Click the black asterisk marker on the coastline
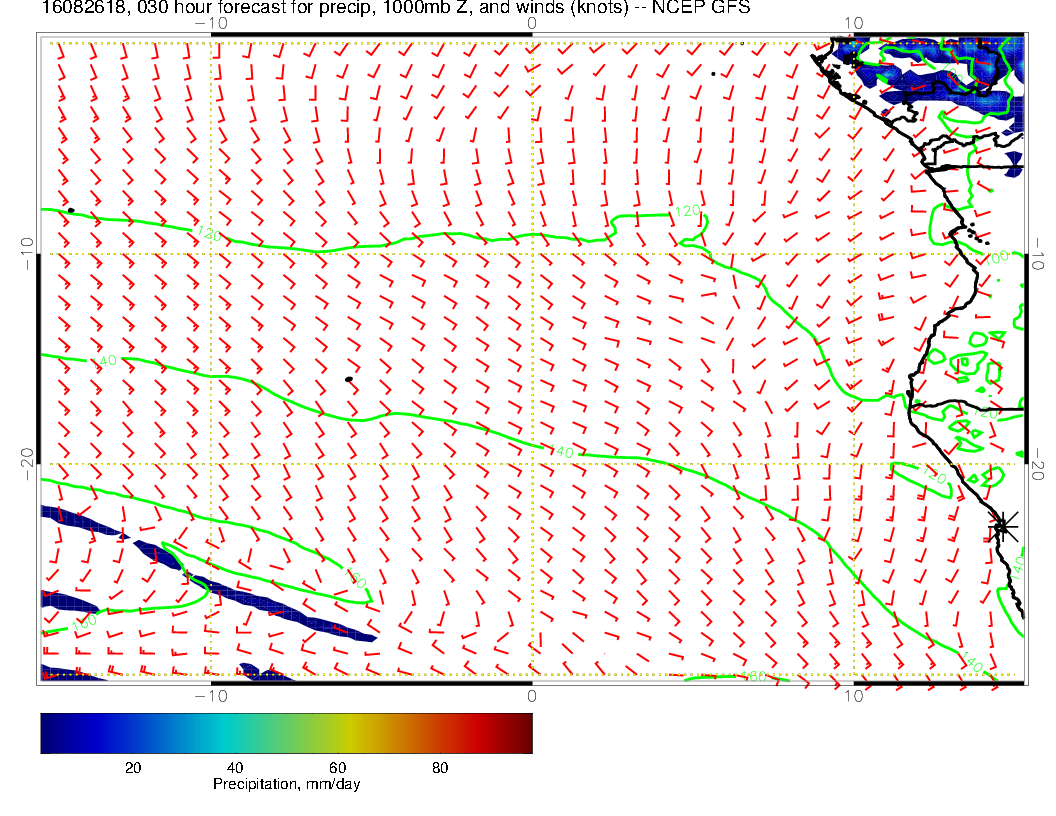Image resolution: width=1056 pixels, height=816 pixels. pyautogui.click(x=1003, y=525)
